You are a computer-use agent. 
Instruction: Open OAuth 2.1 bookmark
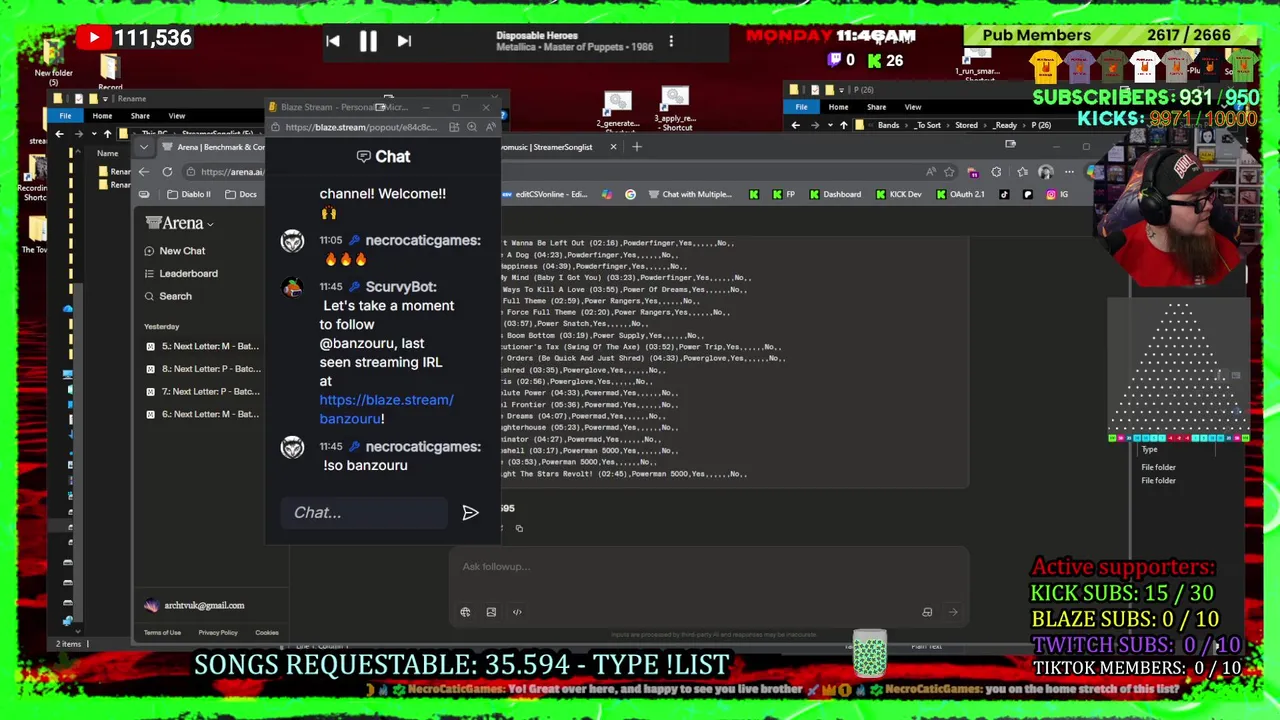[960, 194]
